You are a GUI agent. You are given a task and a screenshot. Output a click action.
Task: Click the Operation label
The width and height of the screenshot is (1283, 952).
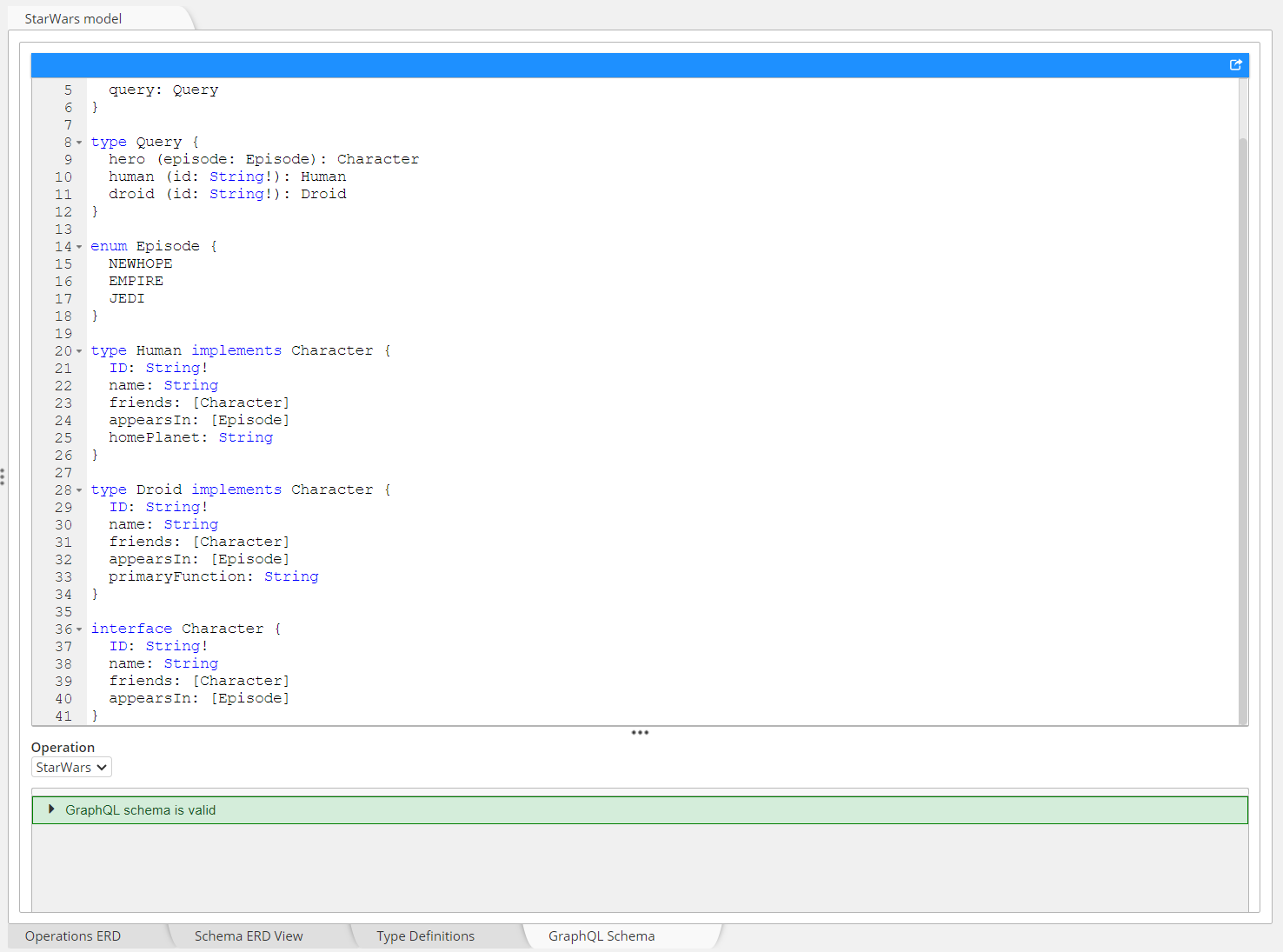(63, 748)
